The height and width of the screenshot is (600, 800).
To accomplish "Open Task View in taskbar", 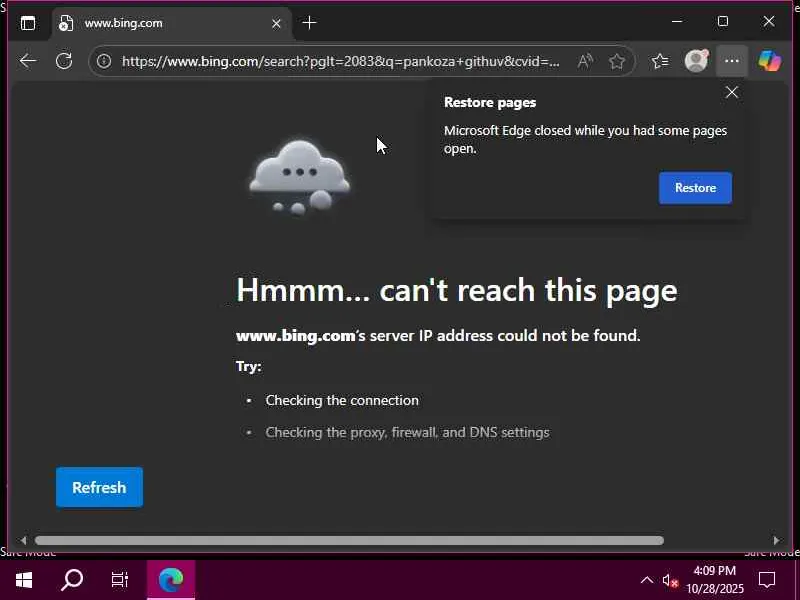I will [120, 580].
